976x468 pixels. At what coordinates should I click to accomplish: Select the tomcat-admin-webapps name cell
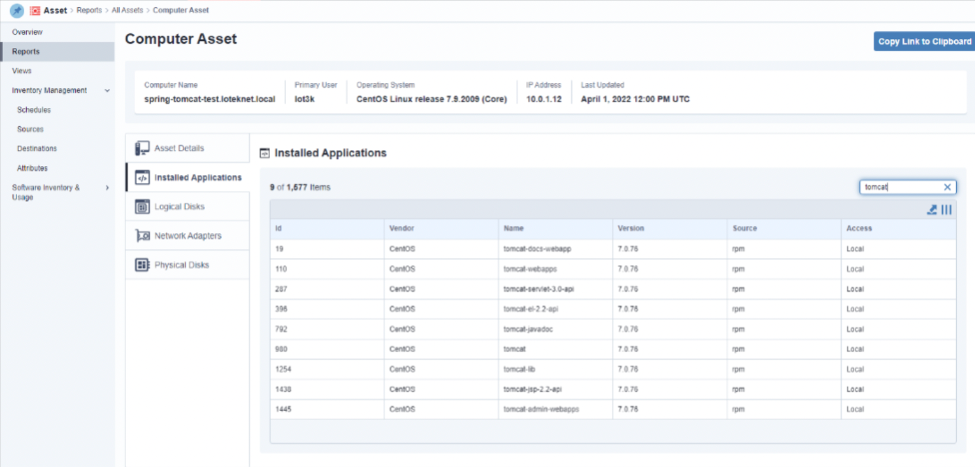click(x=556, y=410)
